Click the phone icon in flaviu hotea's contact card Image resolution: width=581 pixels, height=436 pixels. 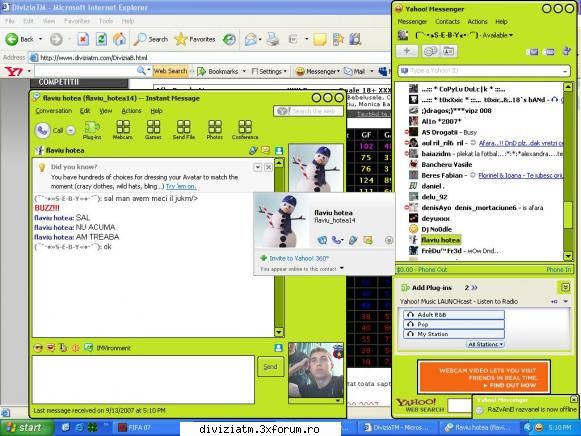tap(336, 240)
